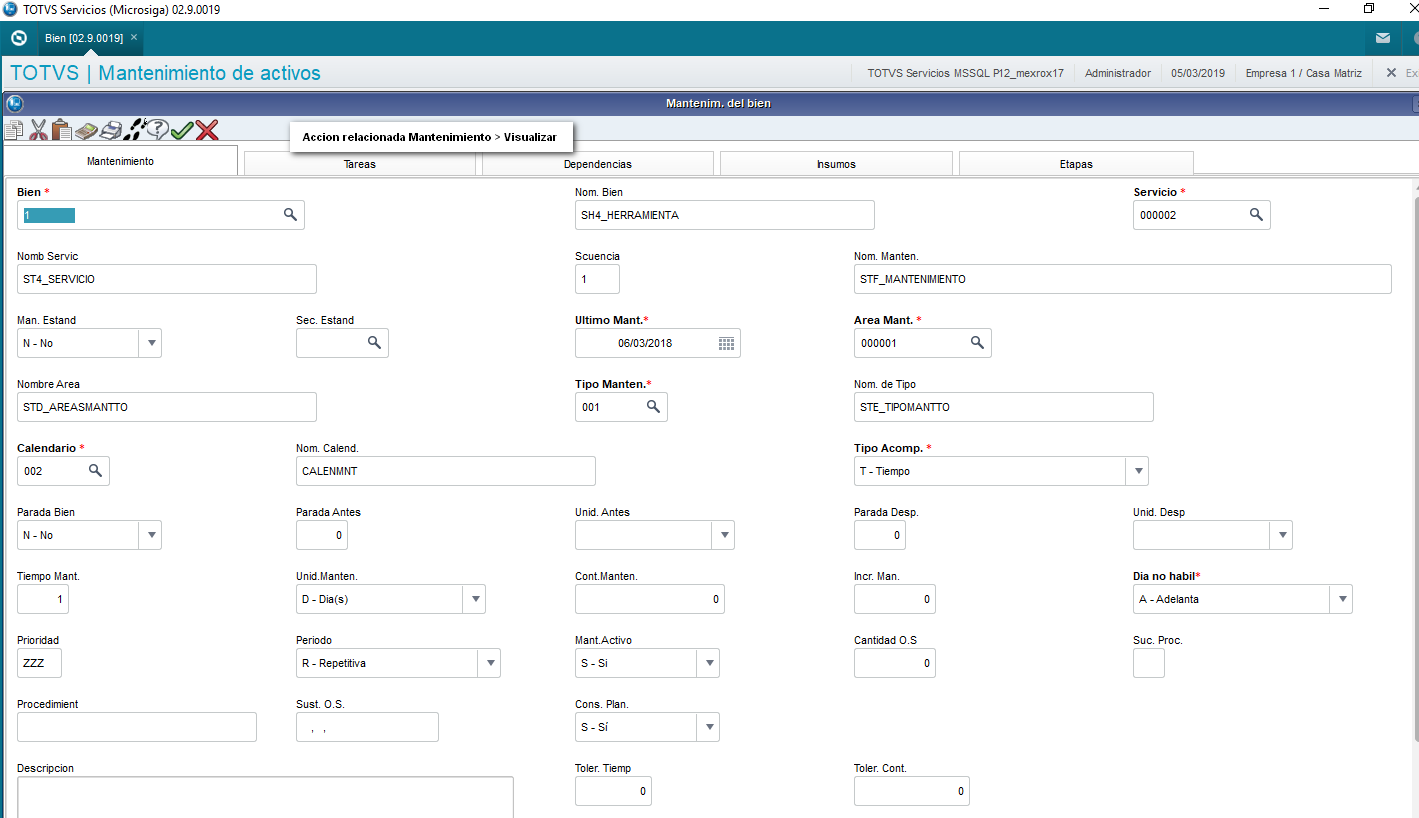Click into the Nombre Area field
This screenshot has width=1419, height=818.
pos(167,407)
